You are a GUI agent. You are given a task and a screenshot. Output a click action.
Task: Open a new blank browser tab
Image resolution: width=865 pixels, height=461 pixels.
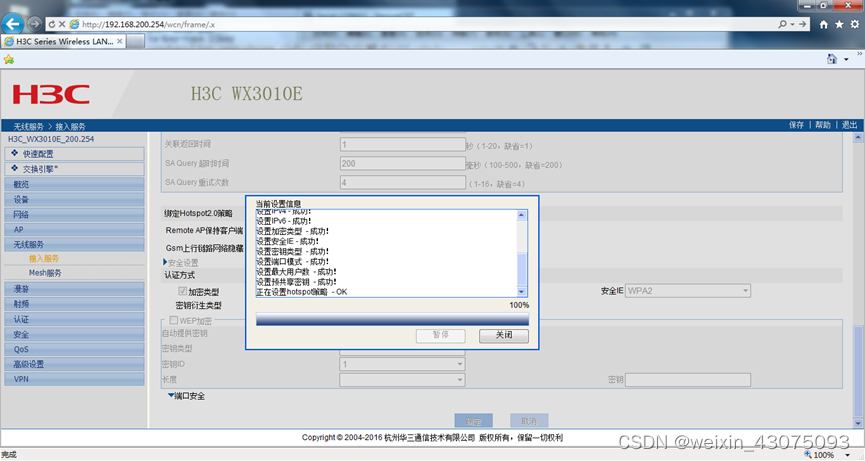point(136,41)
